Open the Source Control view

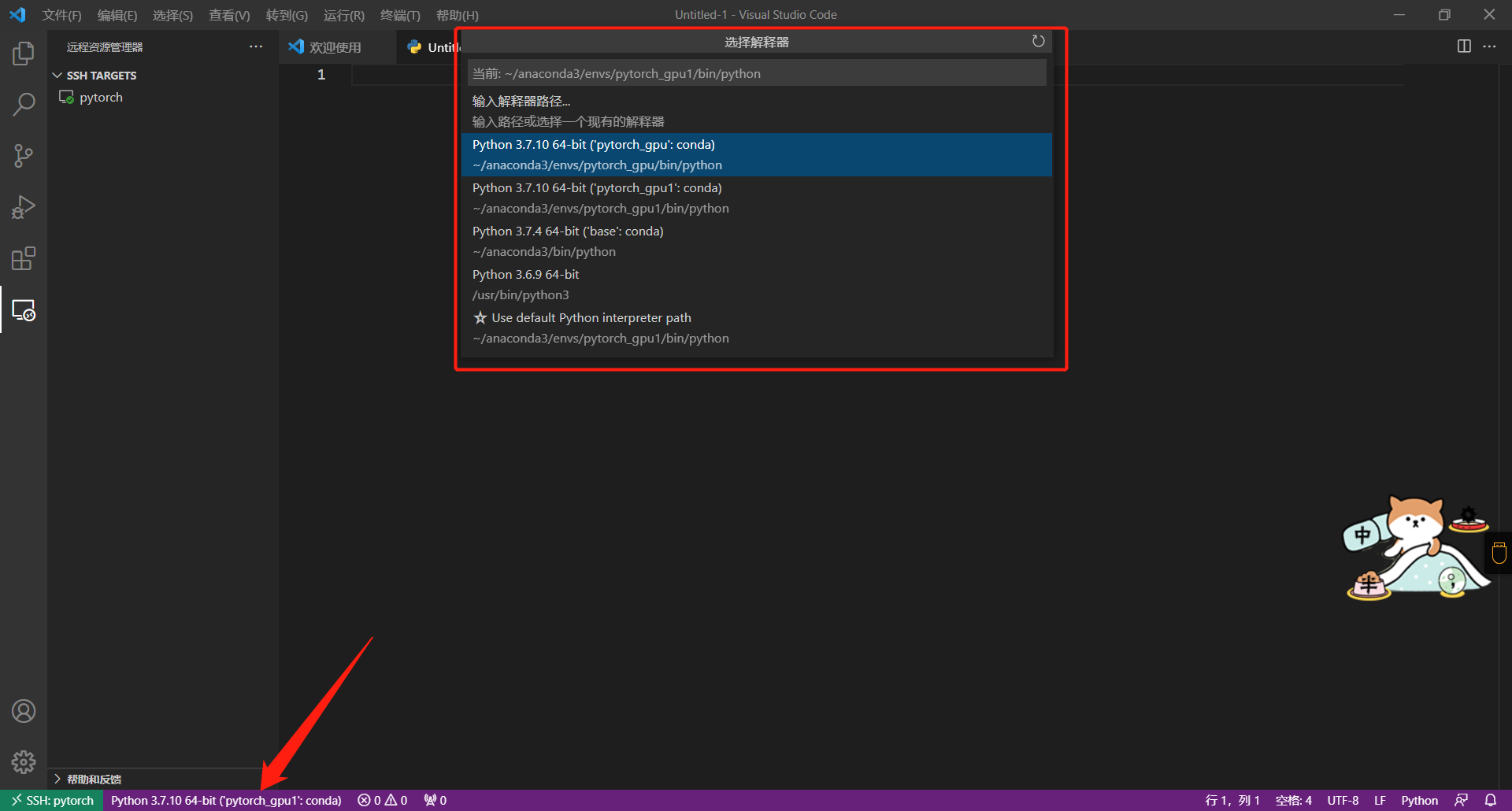[24, 156]
